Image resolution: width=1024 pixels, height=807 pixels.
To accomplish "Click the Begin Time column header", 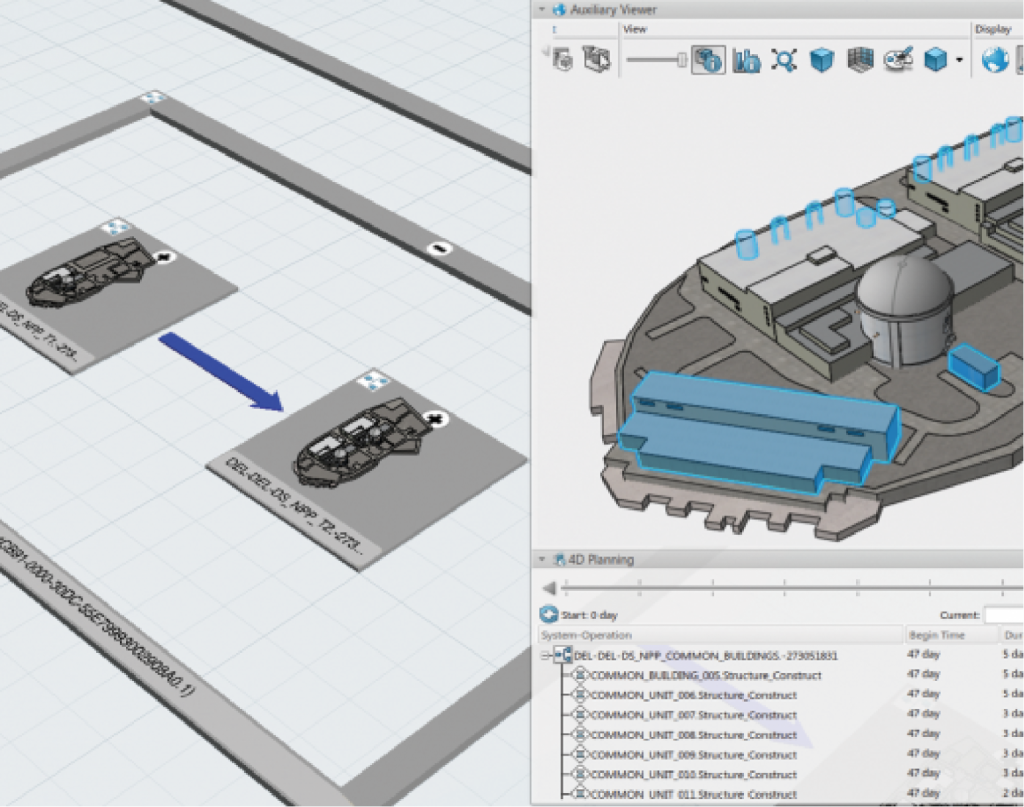I will click(936, 635).
